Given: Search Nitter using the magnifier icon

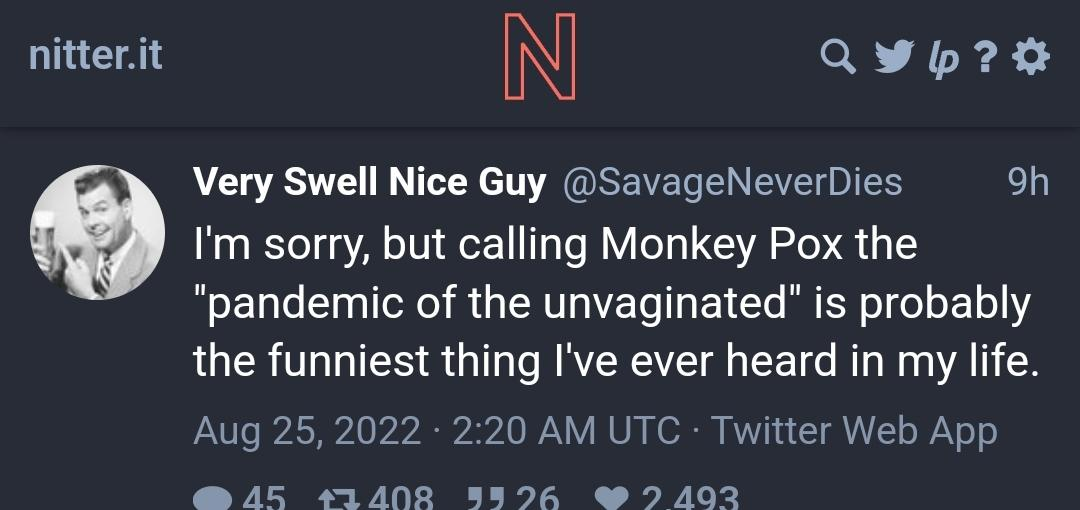Looking at the screenshot, I should pos(838,58).
